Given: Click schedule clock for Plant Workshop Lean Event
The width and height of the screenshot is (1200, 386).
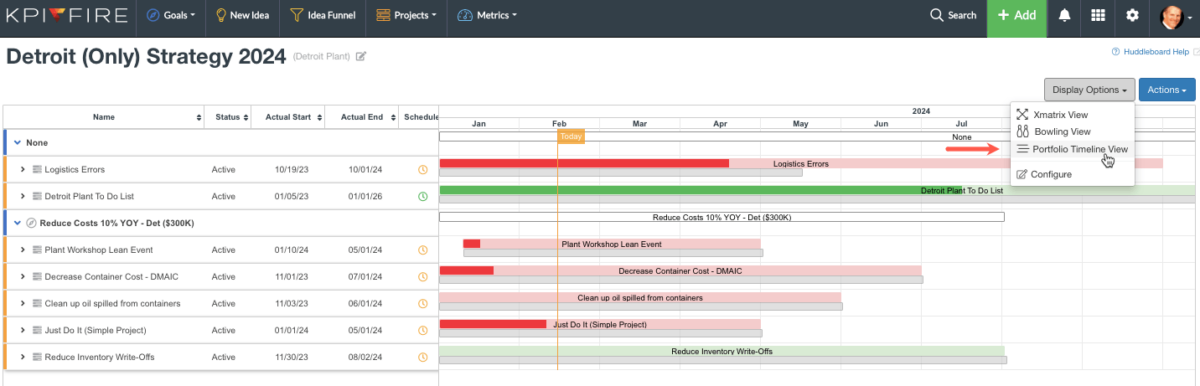Looking at the screenshot, I should pos(422,250).
